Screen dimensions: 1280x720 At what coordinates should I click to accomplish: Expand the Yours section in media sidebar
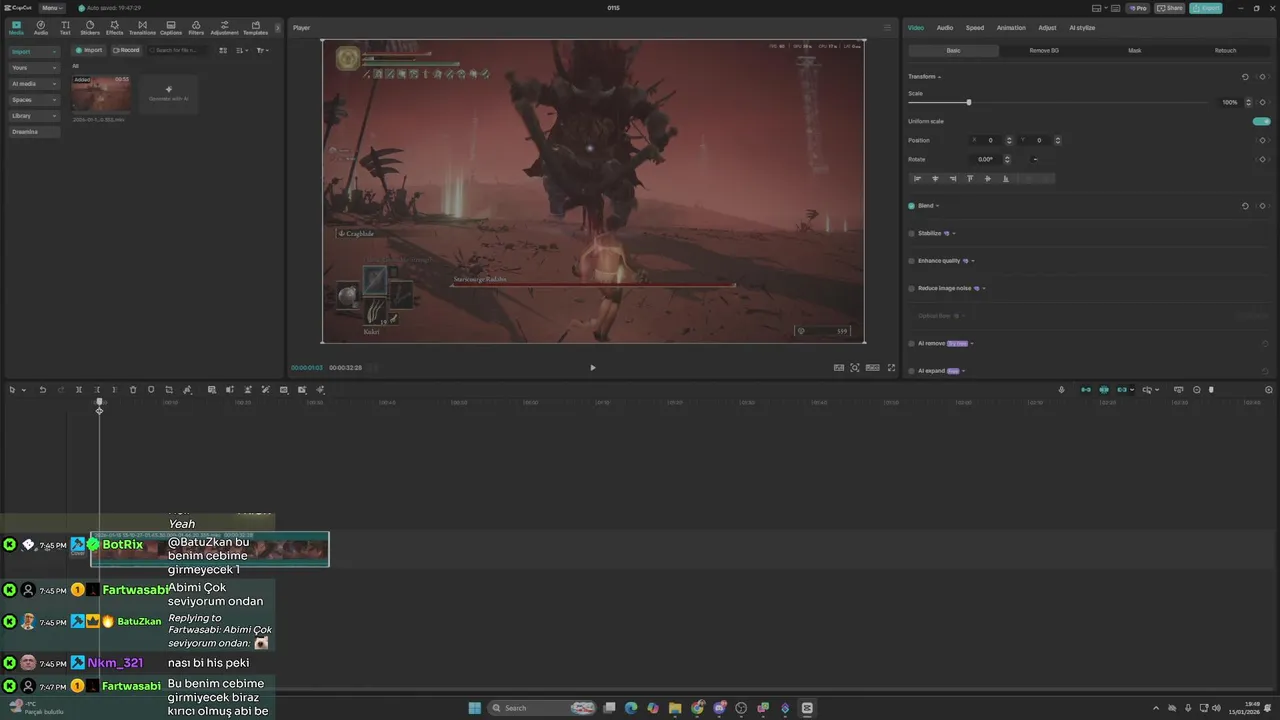click(x=33, y=68)
